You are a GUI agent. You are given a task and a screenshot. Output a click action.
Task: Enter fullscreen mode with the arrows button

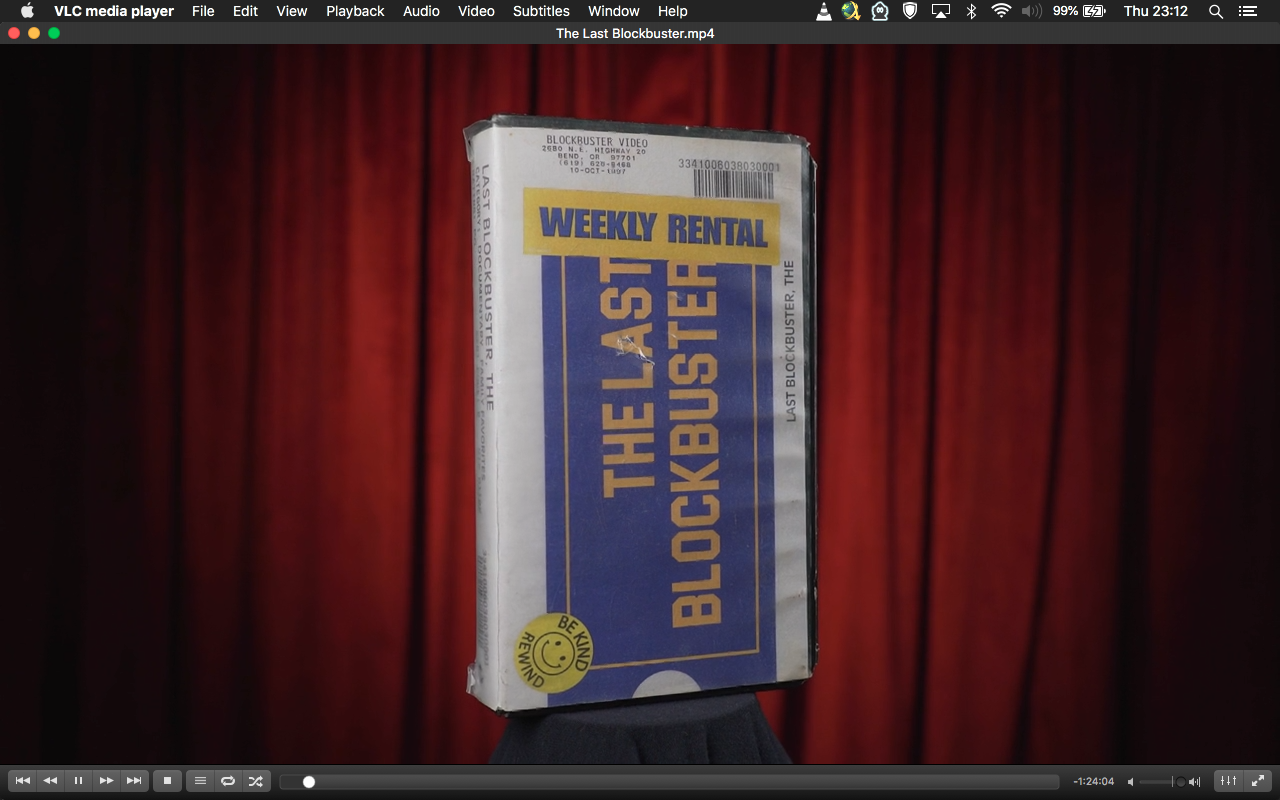pyautogui.click(x=1257, y=781)
